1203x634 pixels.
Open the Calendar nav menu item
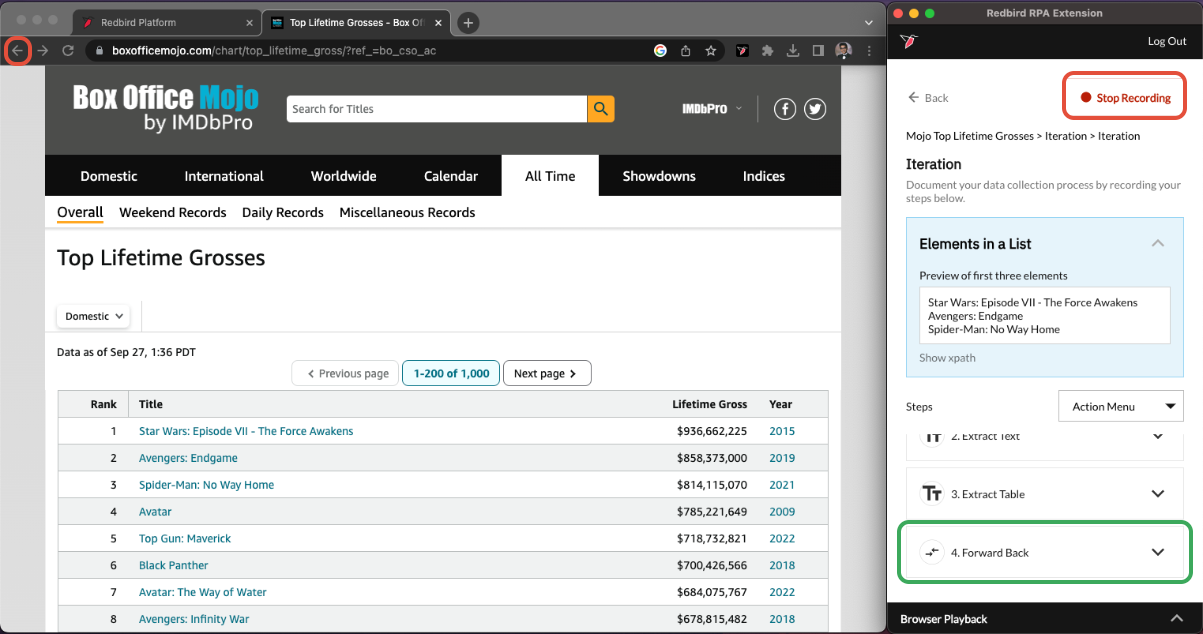tap(451, 176)
